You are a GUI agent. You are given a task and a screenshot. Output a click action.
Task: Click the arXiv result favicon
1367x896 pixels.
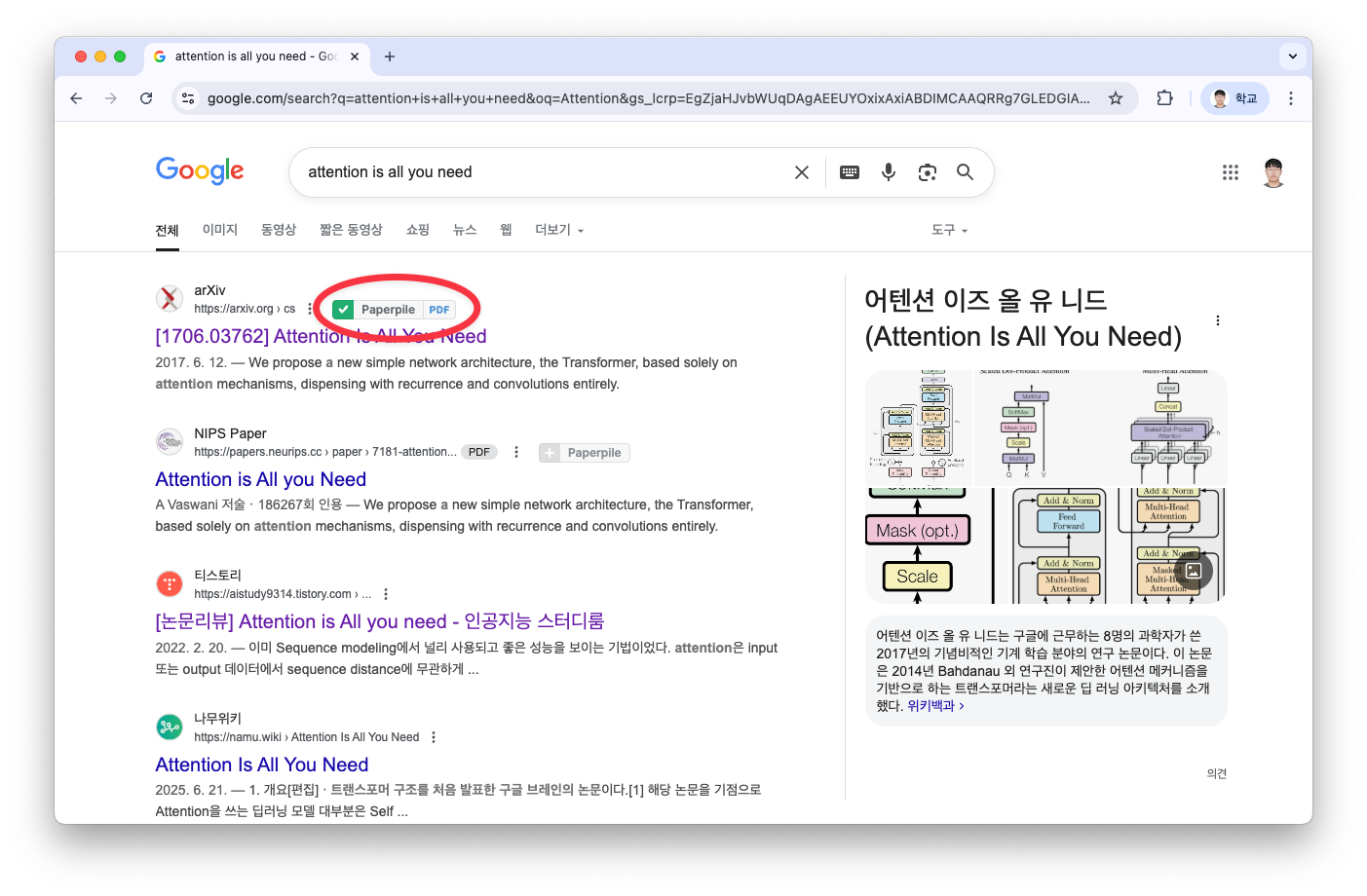pos(170,299)
